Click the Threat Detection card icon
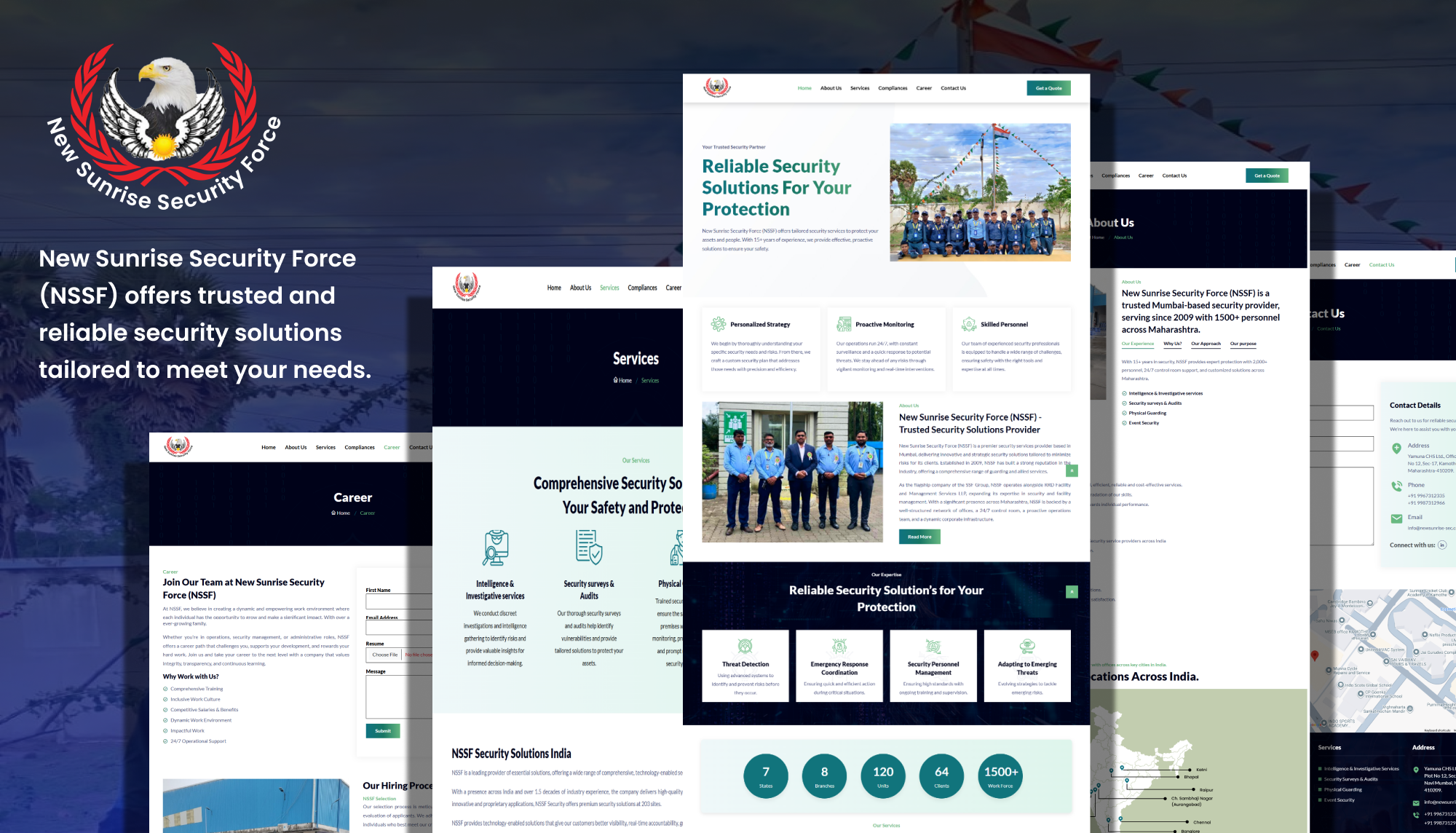 [x=745, y=647]
